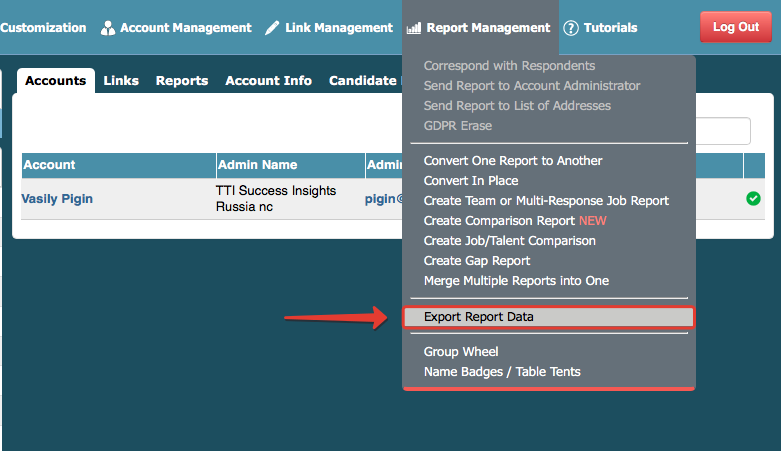Image resolution: width=781 pixels, height=451 pixels.
Task: Open the Account Management menu
Action: 176,28
